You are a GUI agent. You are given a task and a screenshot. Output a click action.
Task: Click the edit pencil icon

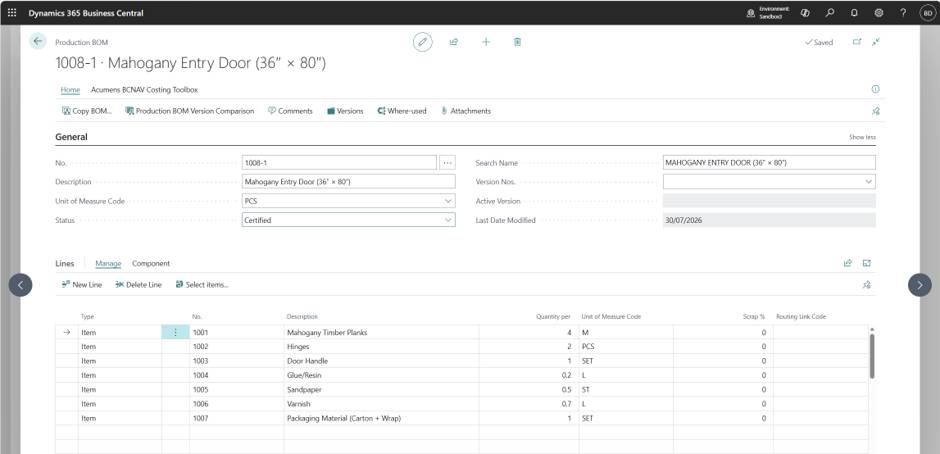point(423,42)
